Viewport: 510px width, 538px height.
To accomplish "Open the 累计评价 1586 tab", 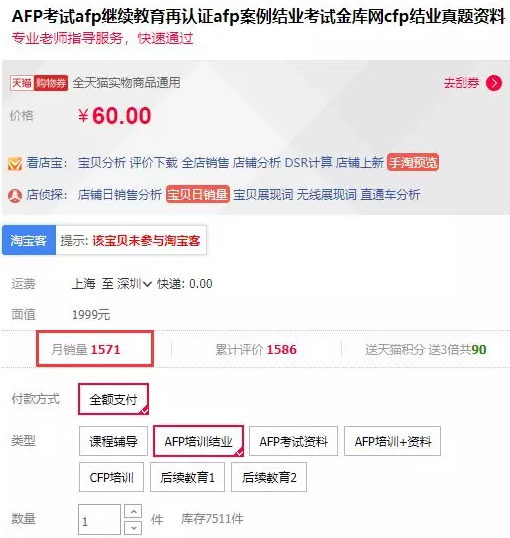I will pos(256,349).
